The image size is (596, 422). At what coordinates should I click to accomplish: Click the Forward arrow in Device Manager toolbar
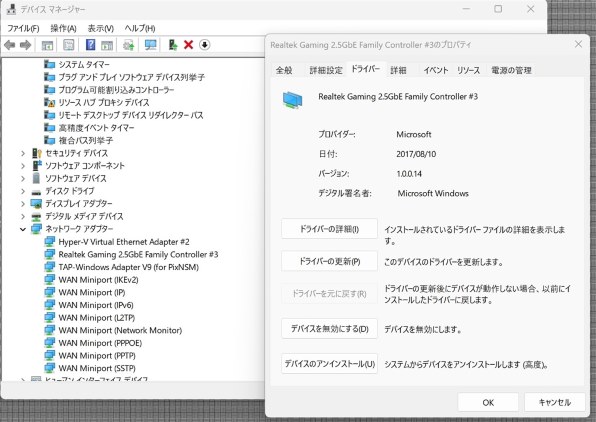point(25,45)
